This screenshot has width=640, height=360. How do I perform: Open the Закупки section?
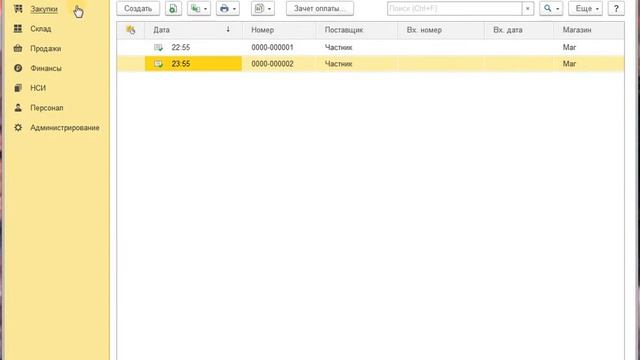44,9
